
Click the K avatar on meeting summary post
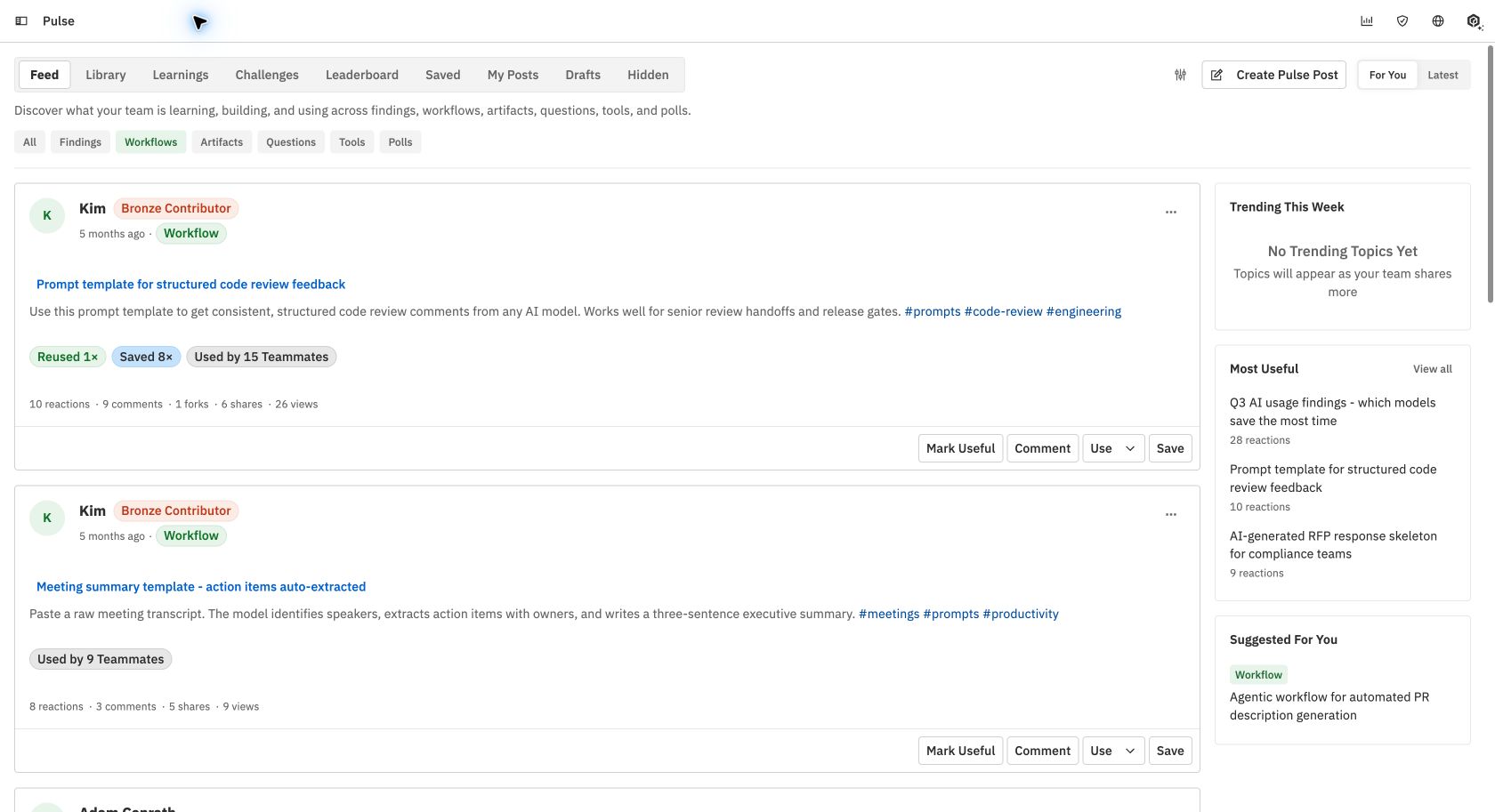pyautogui.click(x=47, y=518)
